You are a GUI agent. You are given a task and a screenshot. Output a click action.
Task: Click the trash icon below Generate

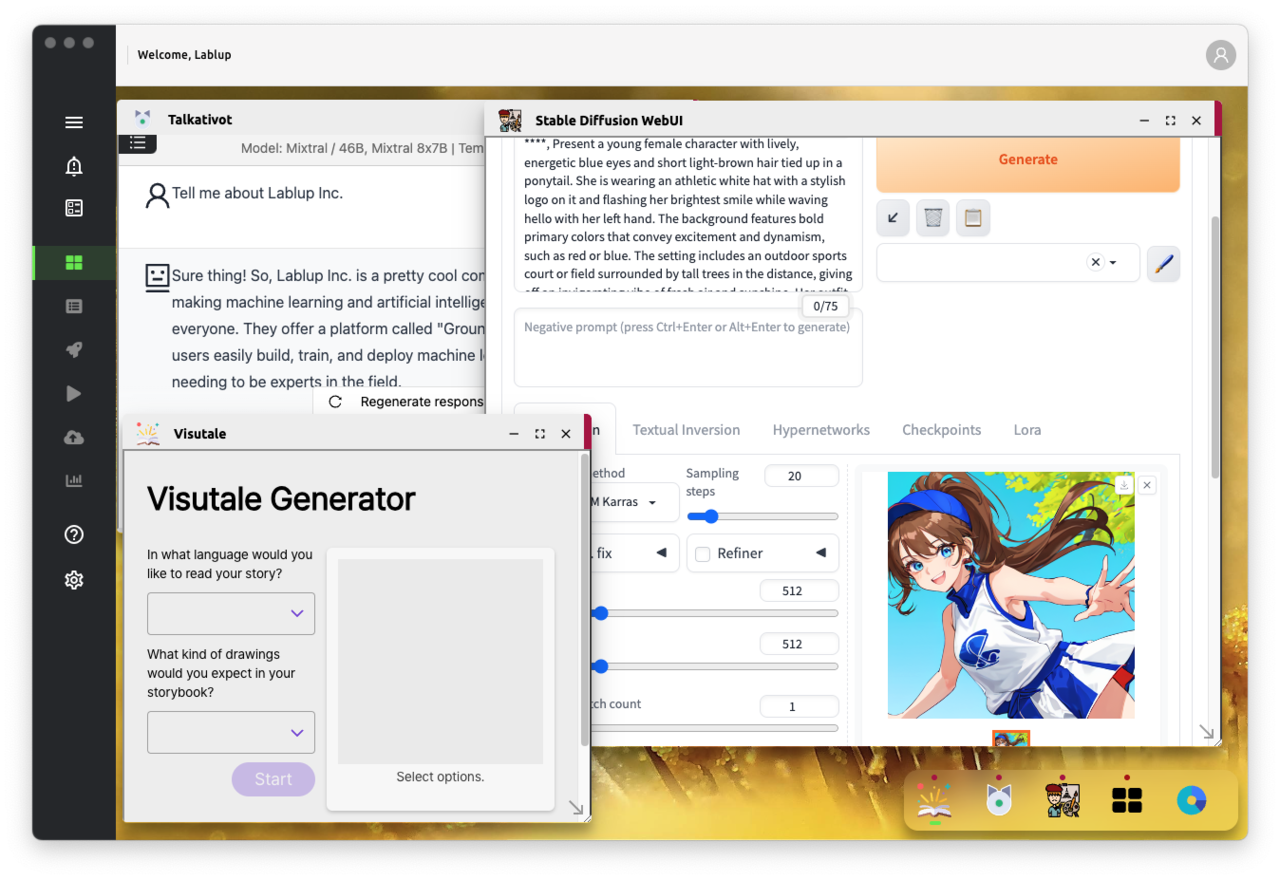932,217
